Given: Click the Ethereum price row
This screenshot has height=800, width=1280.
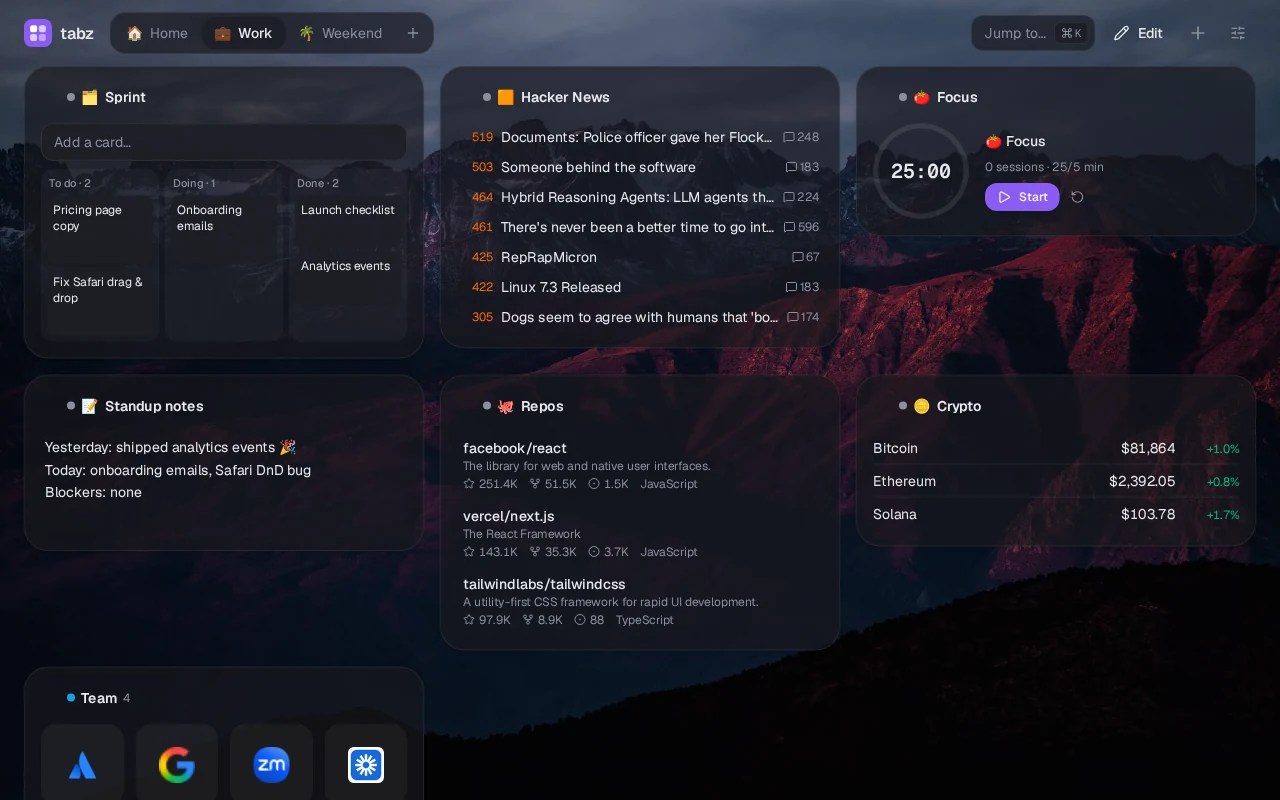Looking at the screenshot, I should [1056, 481].
